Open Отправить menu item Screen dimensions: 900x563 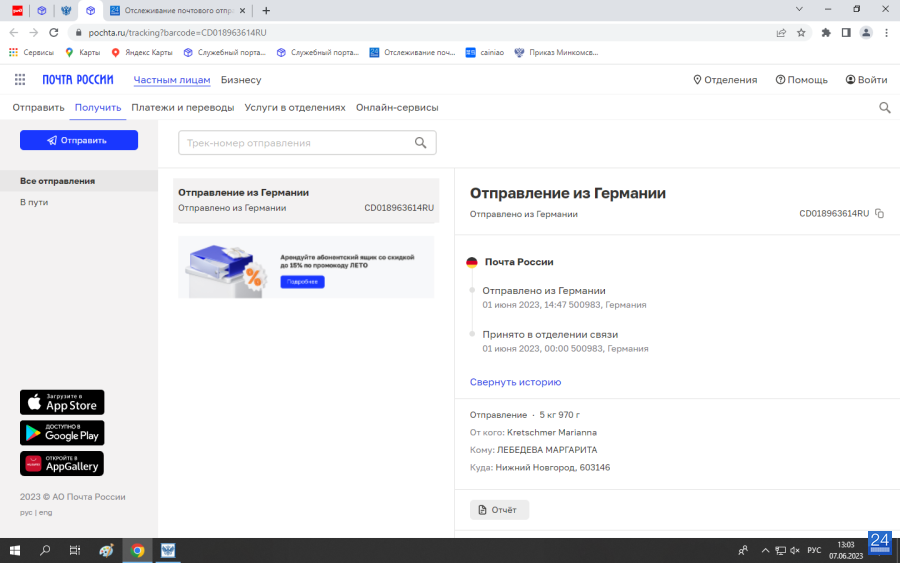[38, 107]
